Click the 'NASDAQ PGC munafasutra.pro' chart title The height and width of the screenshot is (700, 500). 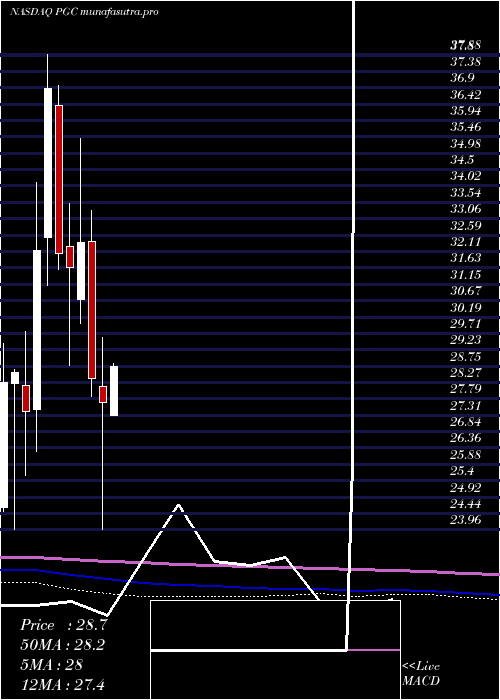pos(84,12)
